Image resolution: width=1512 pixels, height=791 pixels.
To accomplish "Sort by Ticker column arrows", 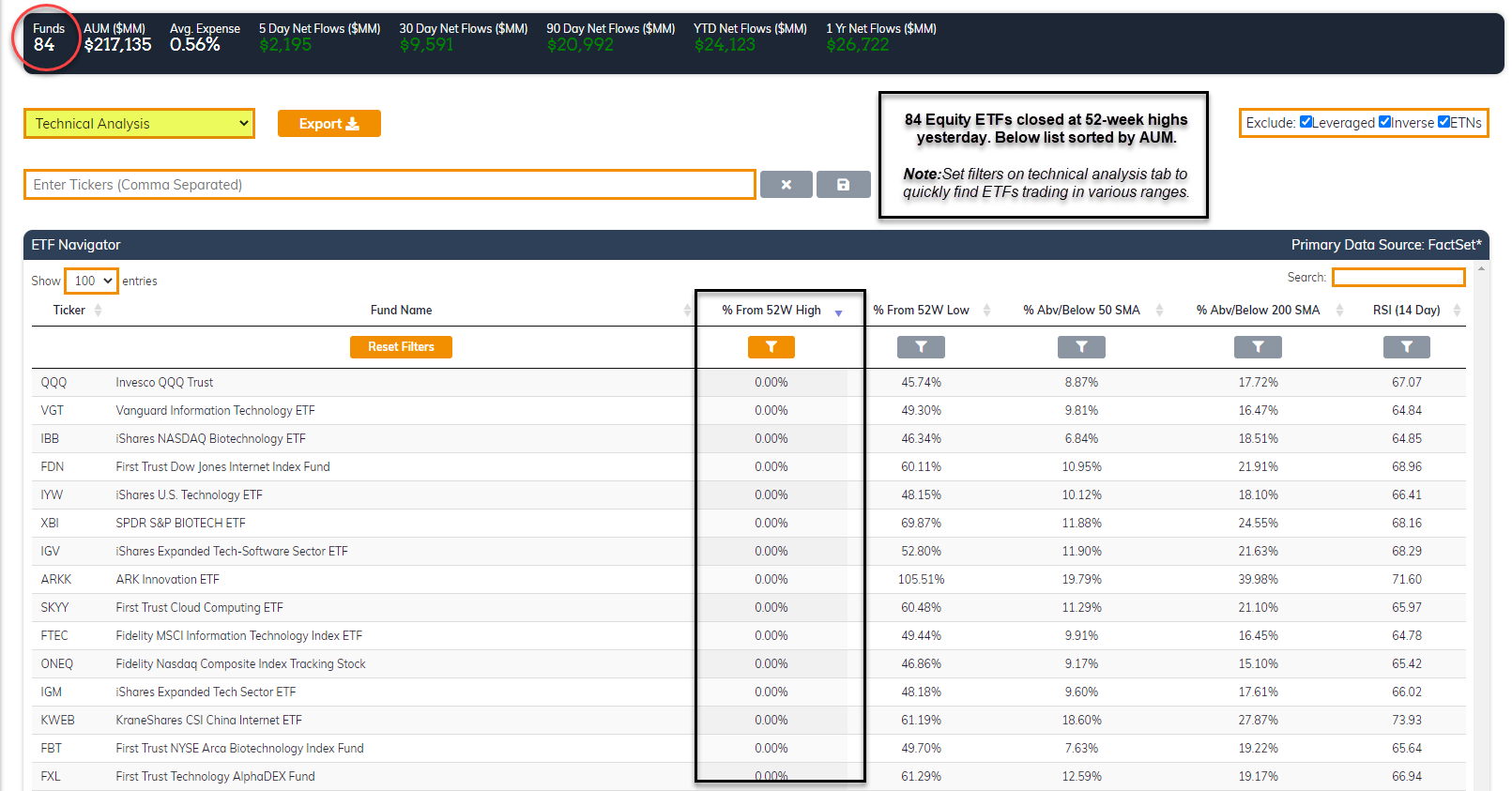I will click(x=98, y=311).
